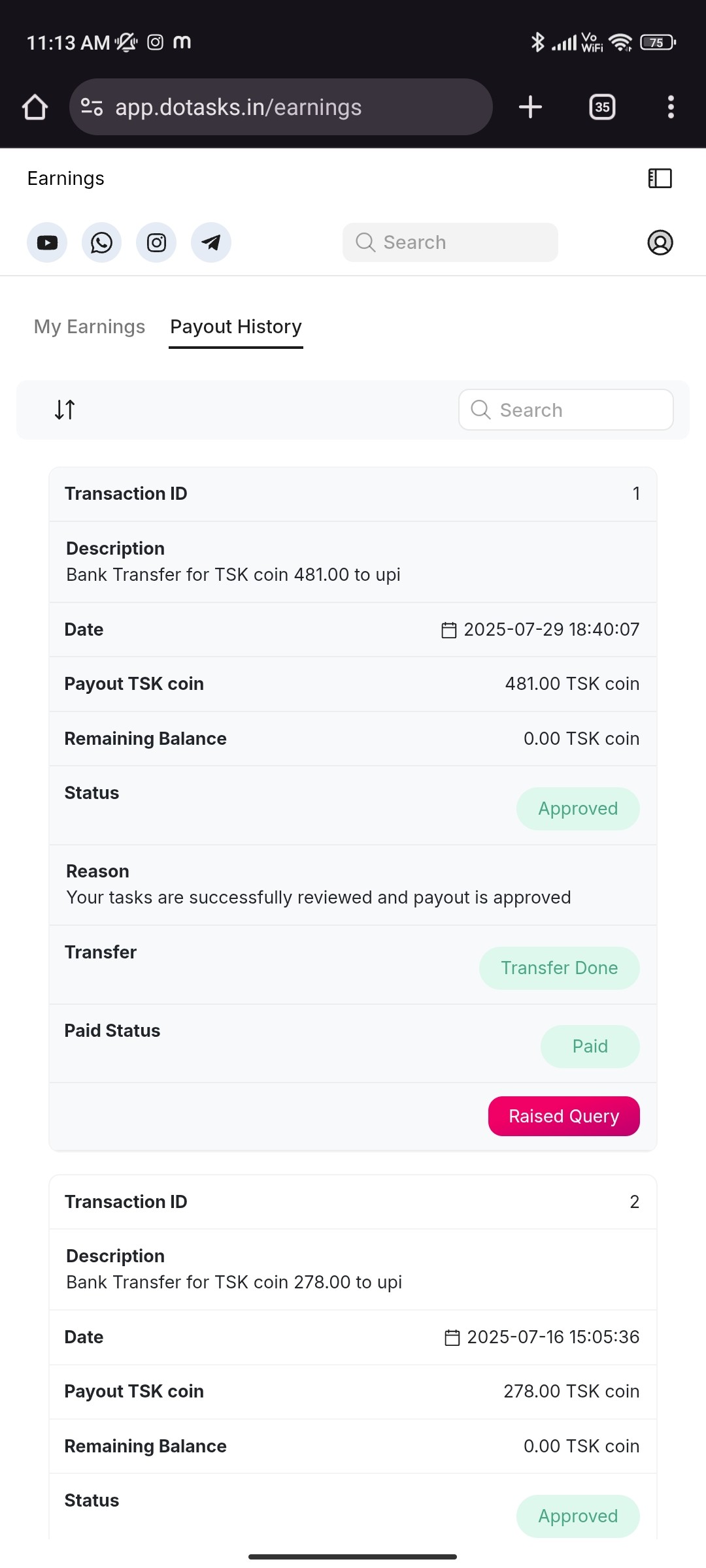706x1568 pixels.
Task: Click the Paid status badge
Action: click(x=590, y=1047)
